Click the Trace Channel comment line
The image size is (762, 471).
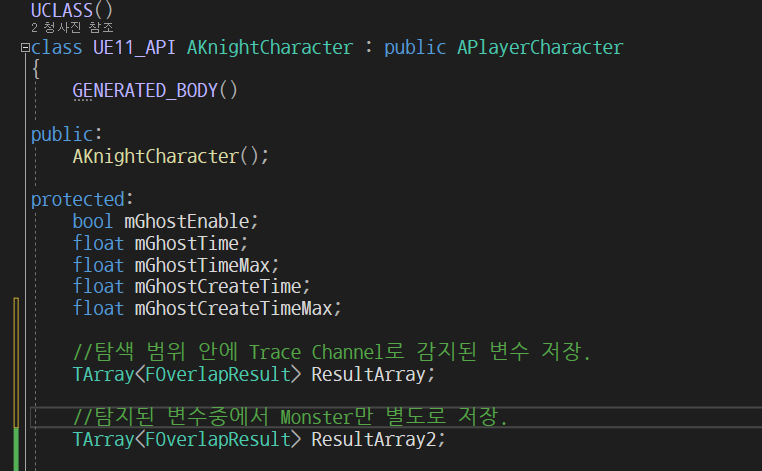[x=331, y=352]
